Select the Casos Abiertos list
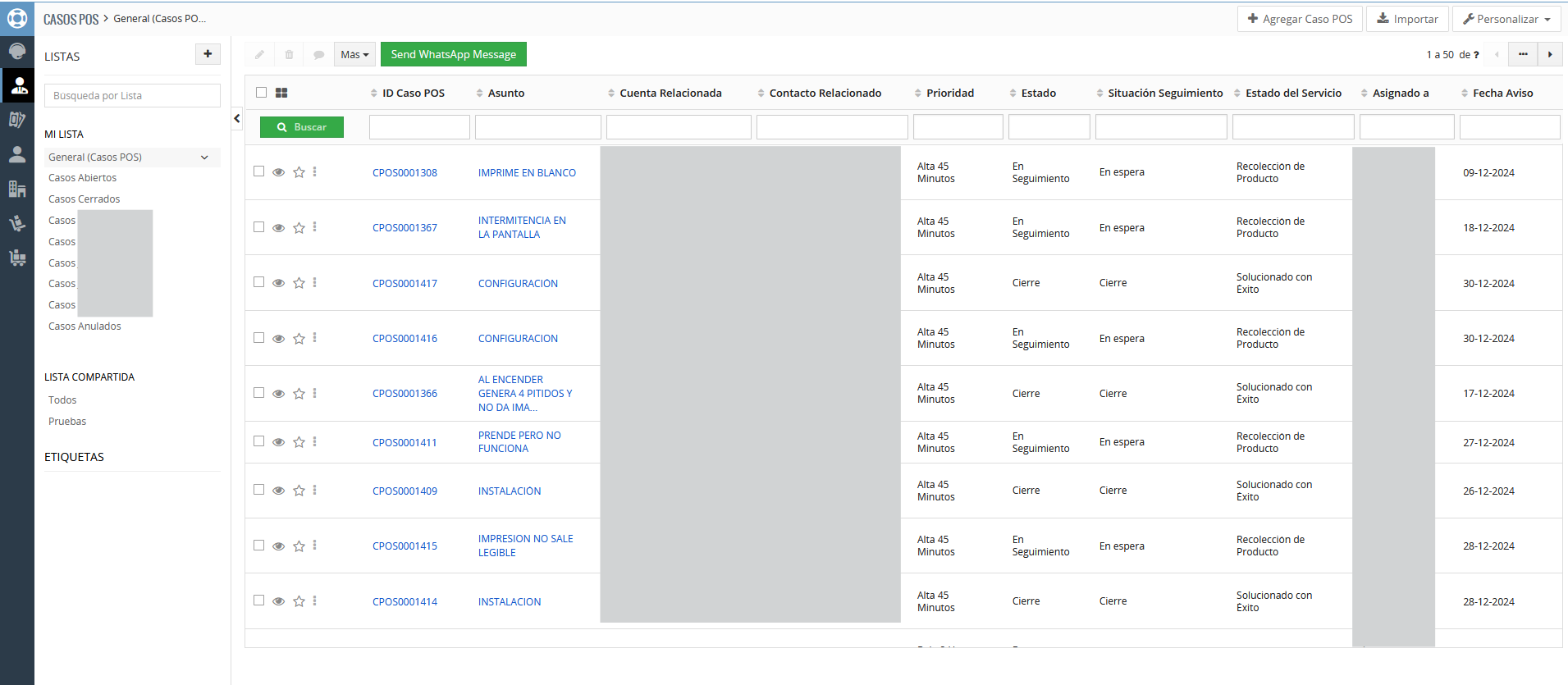The width and height of the screenshot is (1568, 685). pos(82,178)
